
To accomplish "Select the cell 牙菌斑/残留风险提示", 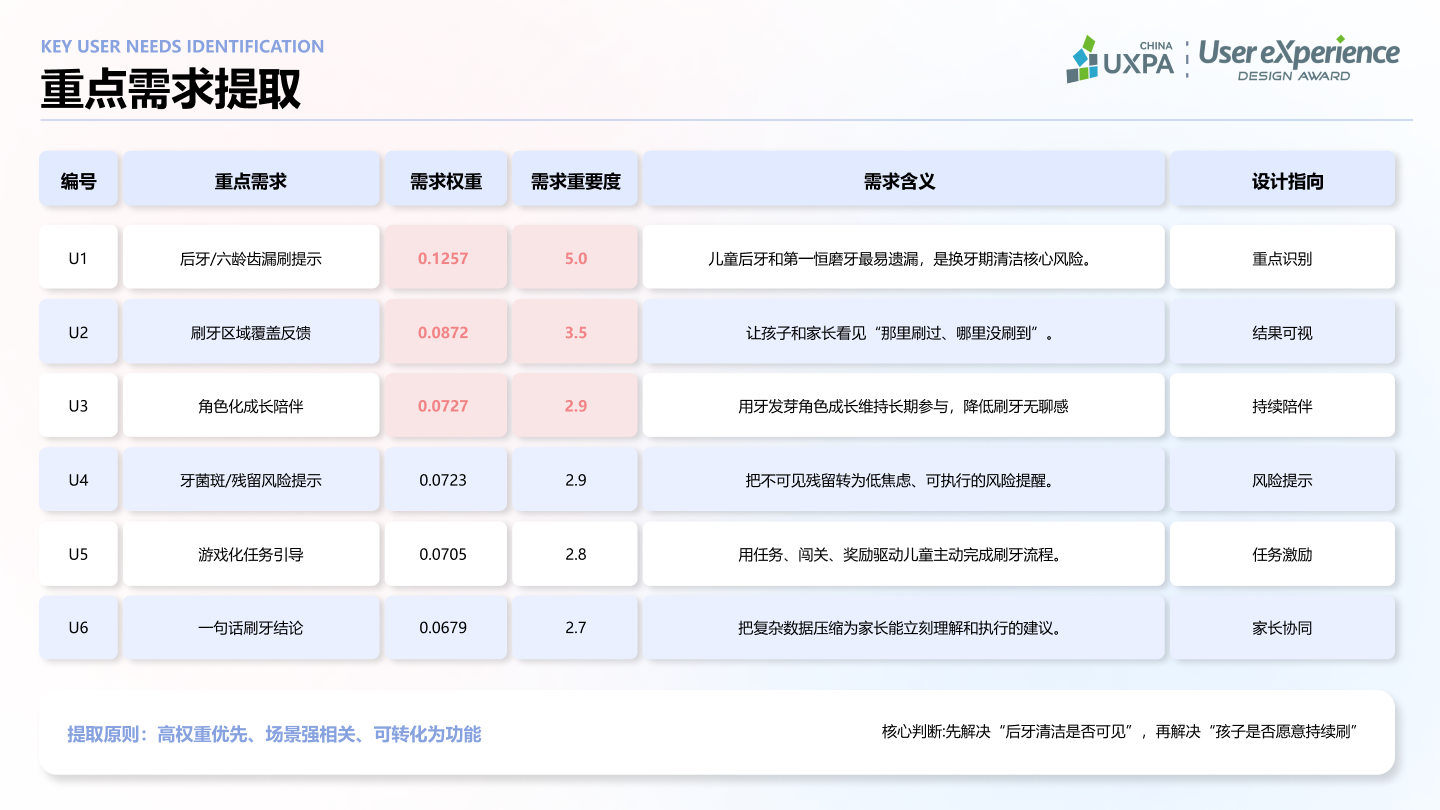I will pyautogui.click(x=251, y=480).
